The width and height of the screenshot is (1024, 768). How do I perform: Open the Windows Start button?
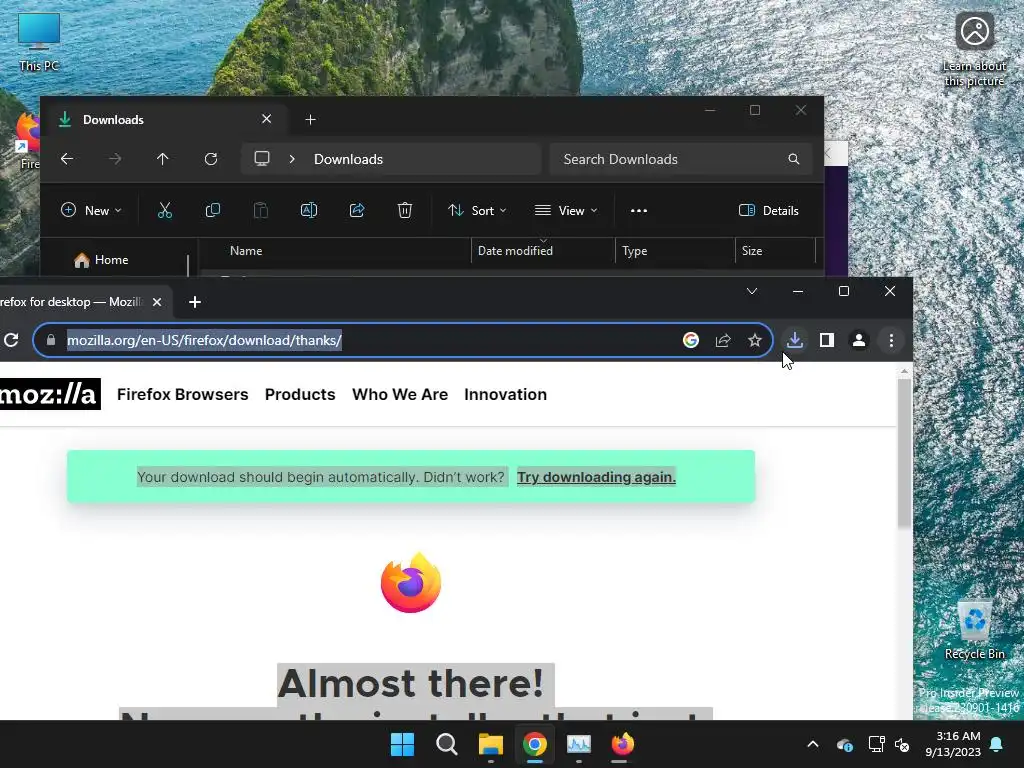coord(402,744)
